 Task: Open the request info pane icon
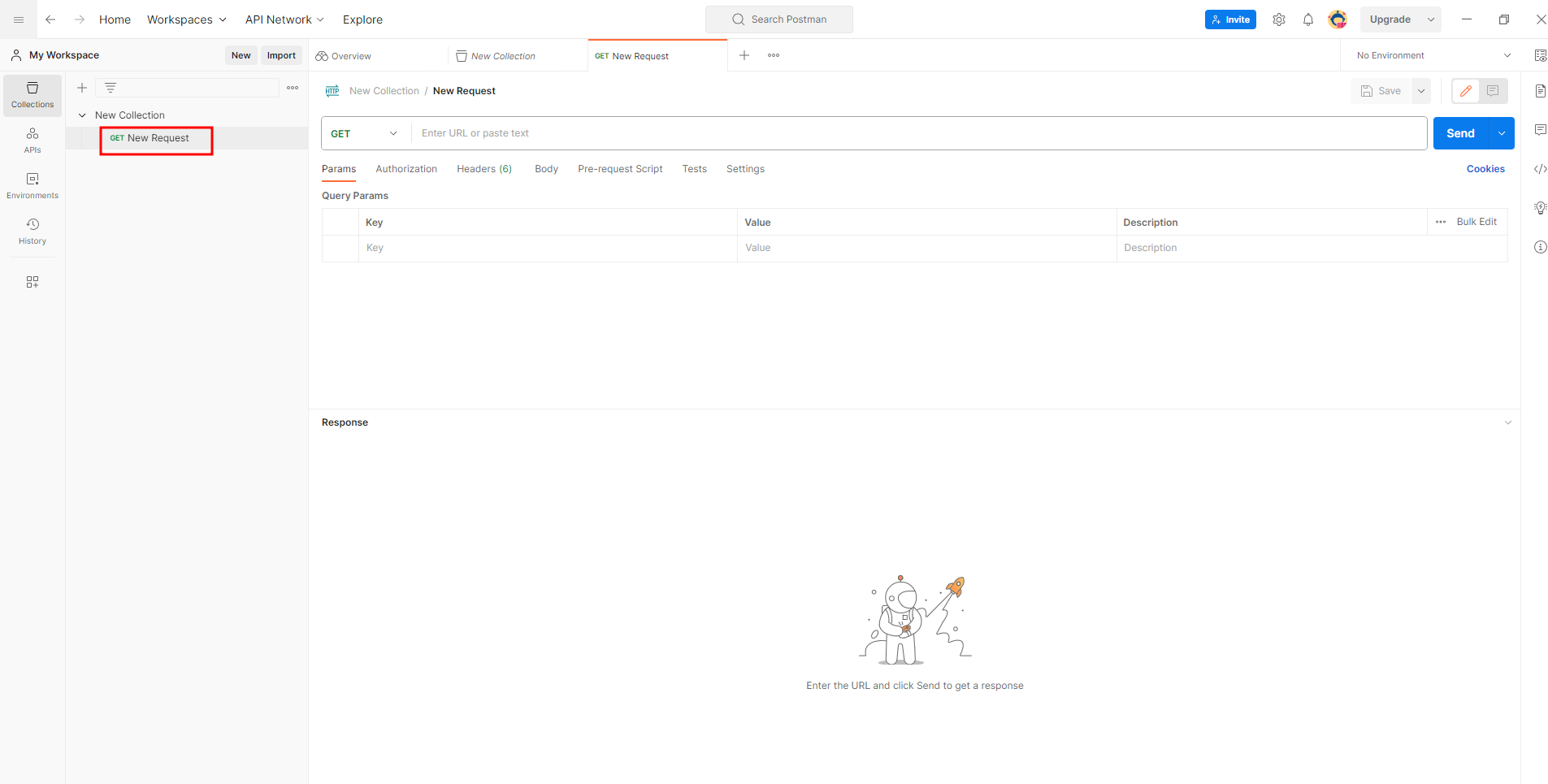[x=1541, y=247]
